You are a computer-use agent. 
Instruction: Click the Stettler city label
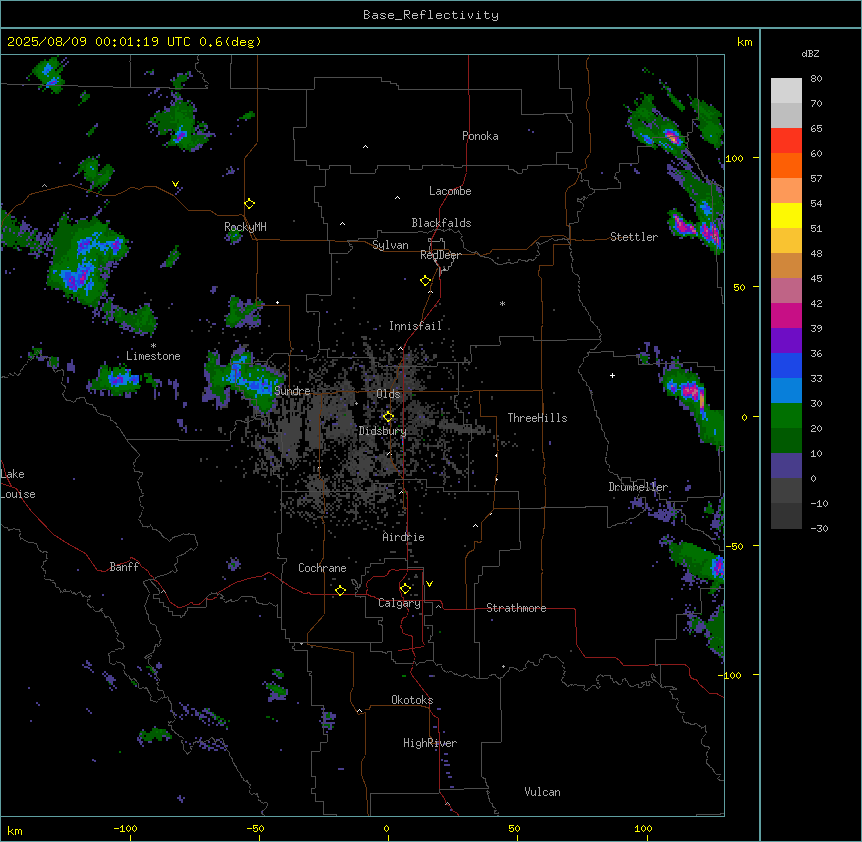(x=634, y=237)
